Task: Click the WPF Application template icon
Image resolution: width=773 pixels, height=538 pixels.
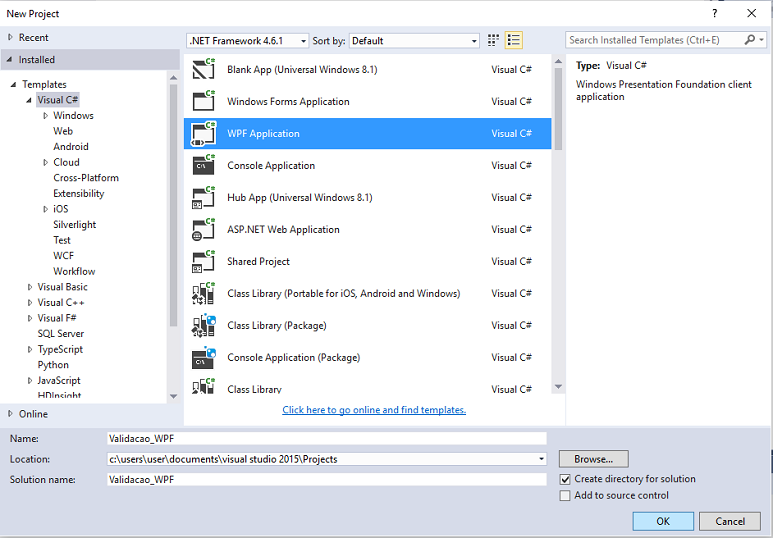Action: click(x=204, y=134)
